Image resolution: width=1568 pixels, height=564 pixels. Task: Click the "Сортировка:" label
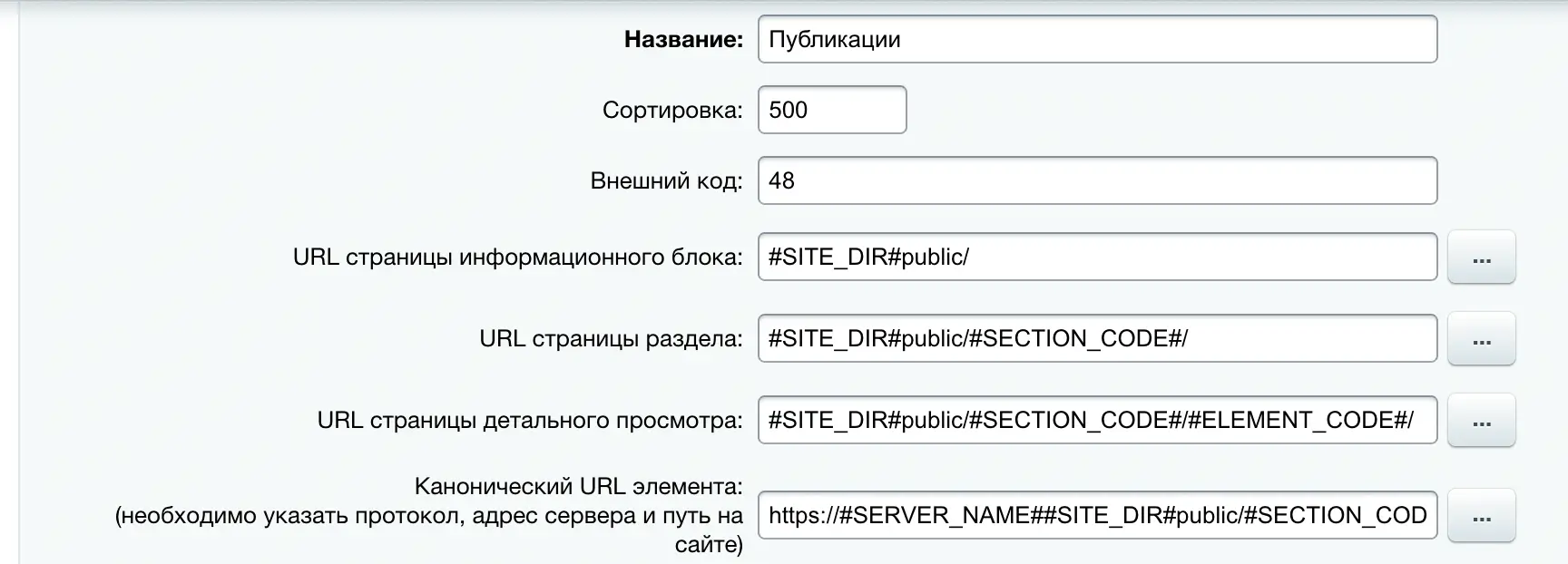(672, 110)
